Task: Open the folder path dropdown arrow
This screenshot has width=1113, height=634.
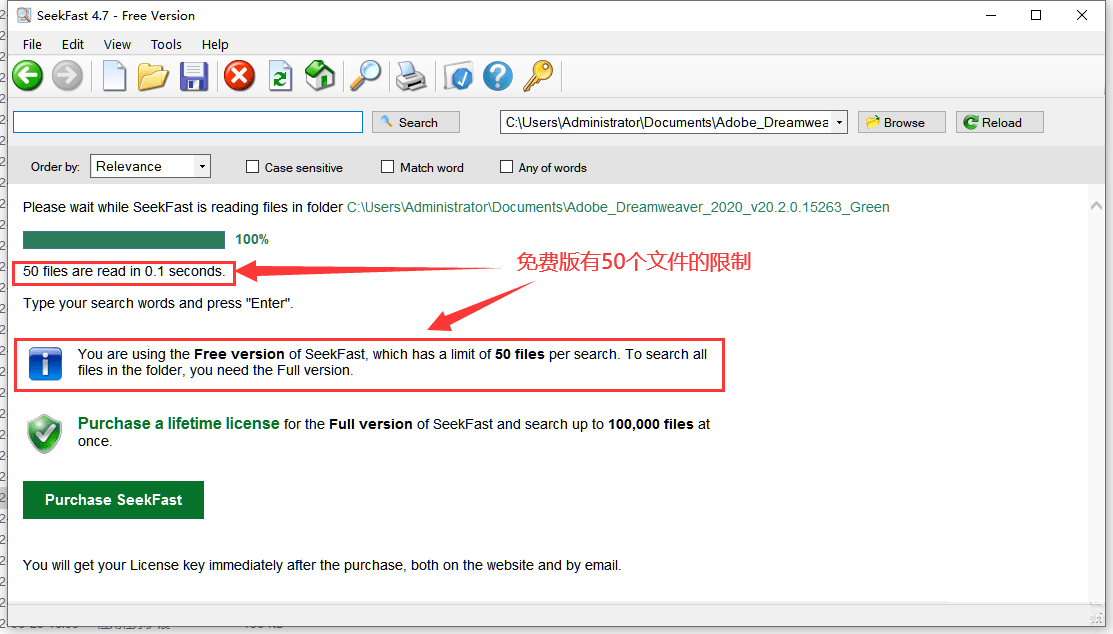Action: pos(839,122)
